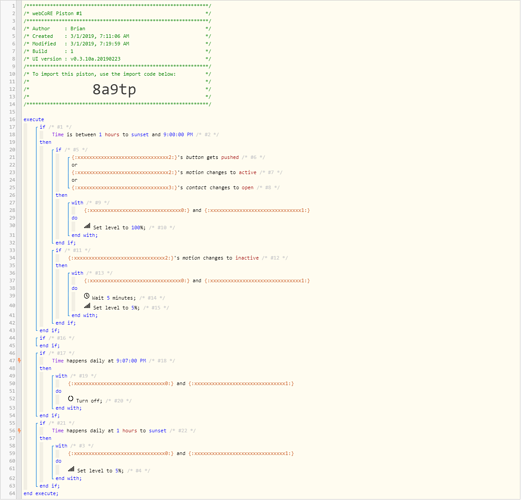Screen dimensions: 524x500
Task: Click the Set level icon on statement #4
Action: (71, 469)
